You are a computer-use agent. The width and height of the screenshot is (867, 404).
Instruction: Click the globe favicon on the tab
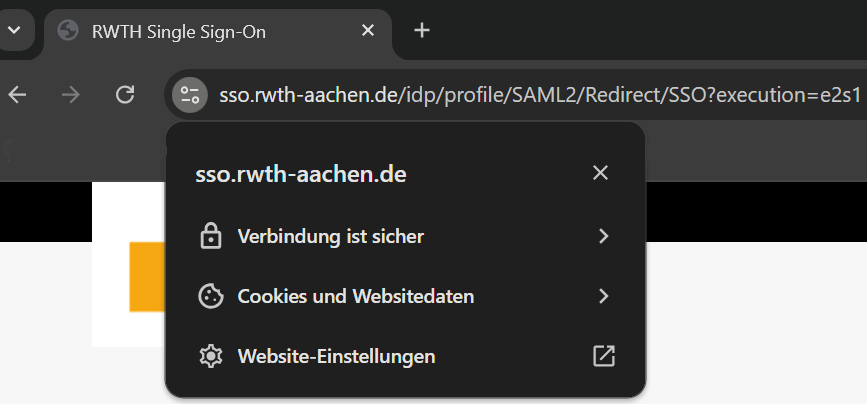(68, 30)
